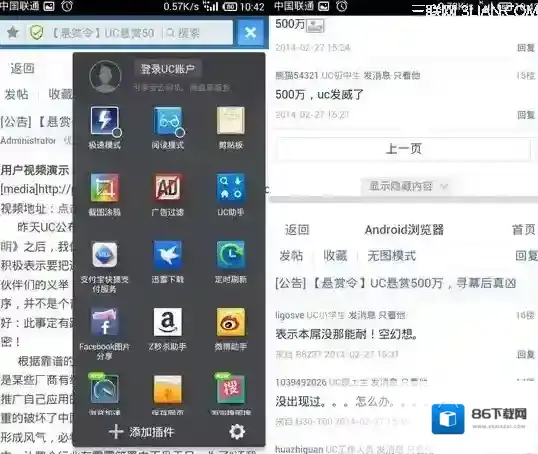The width and height of the screenshot is (538, 454).
Task: Open the Amazon Z秒杀助手 plugin
Action: 168,322
